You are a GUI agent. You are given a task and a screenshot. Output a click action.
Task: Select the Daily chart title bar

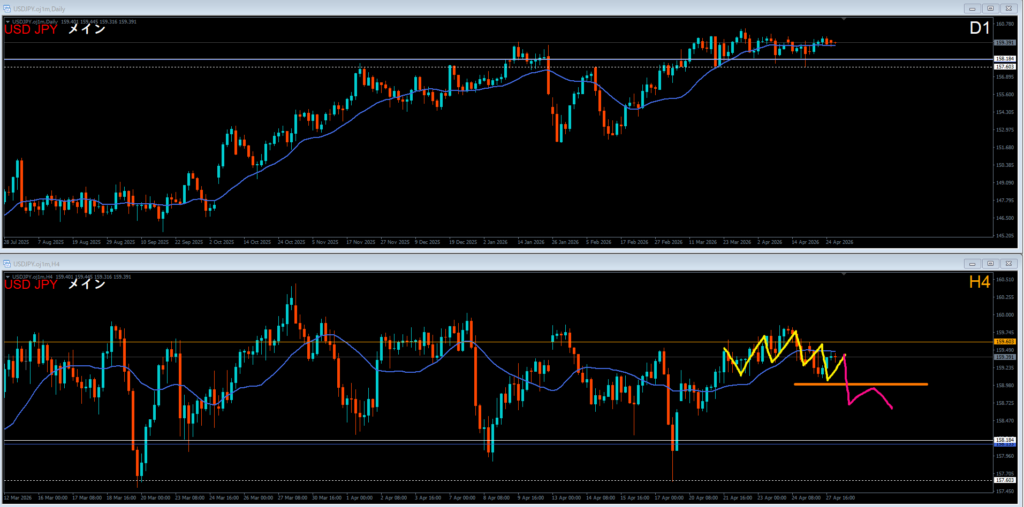pyautogui.click(x=400, y=7)
